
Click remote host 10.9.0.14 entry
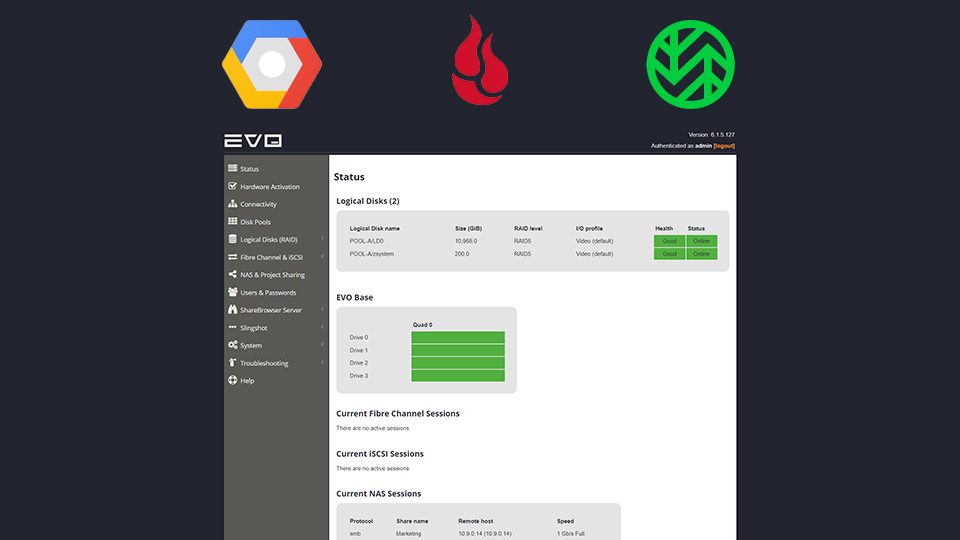click(485, 534)
